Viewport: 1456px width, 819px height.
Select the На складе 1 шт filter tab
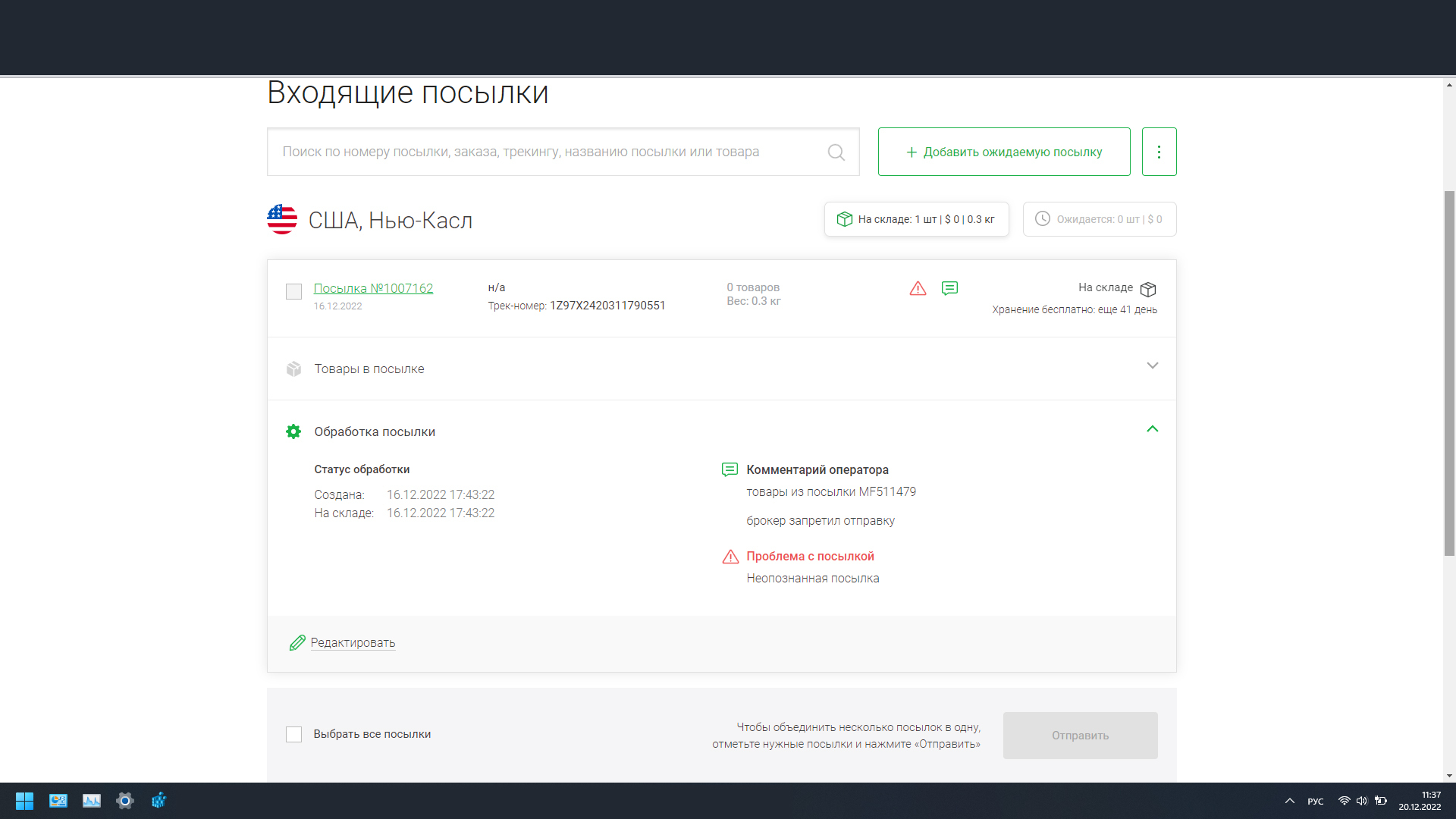tap(916, 219)
